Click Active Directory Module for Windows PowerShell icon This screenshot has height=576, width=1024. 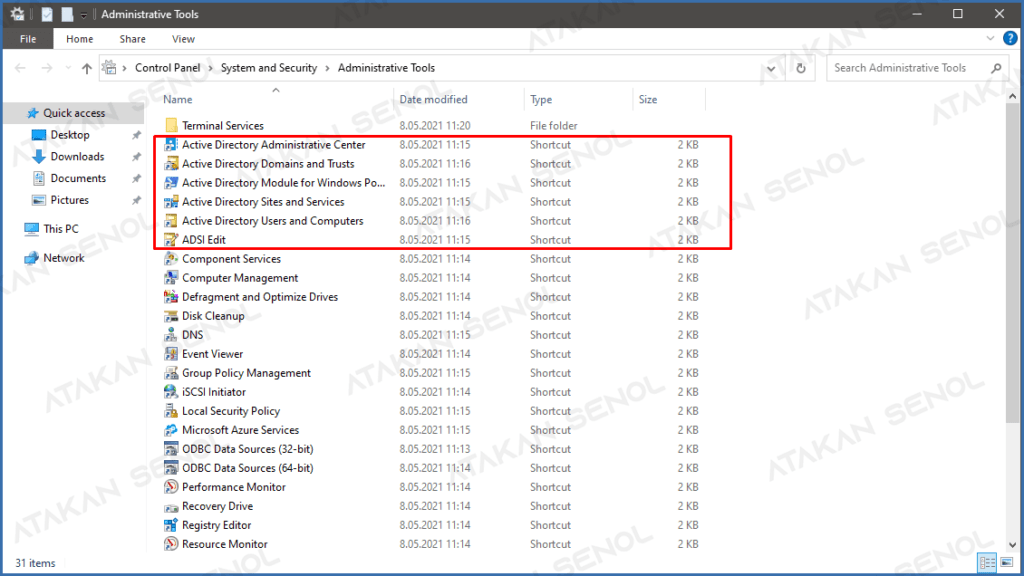click(x=171, y=183)
